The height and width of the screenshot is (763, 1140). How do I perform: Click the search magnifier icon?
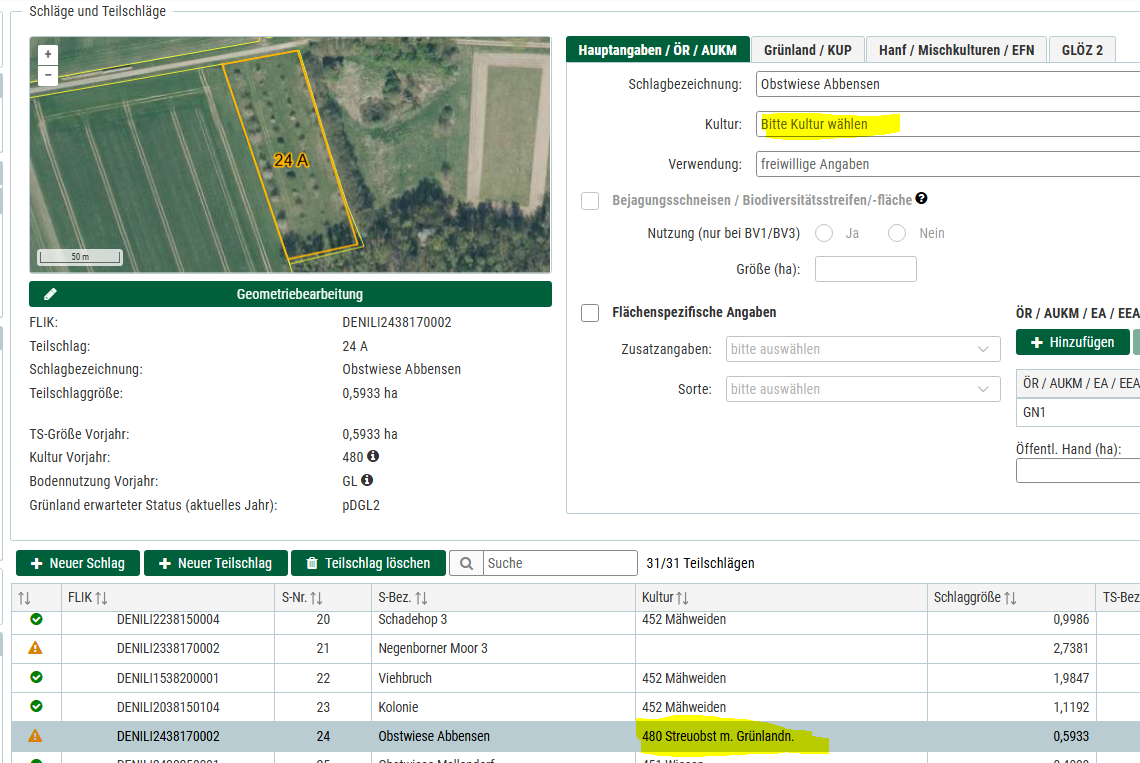pyautogui.click(x=466, y=563)
